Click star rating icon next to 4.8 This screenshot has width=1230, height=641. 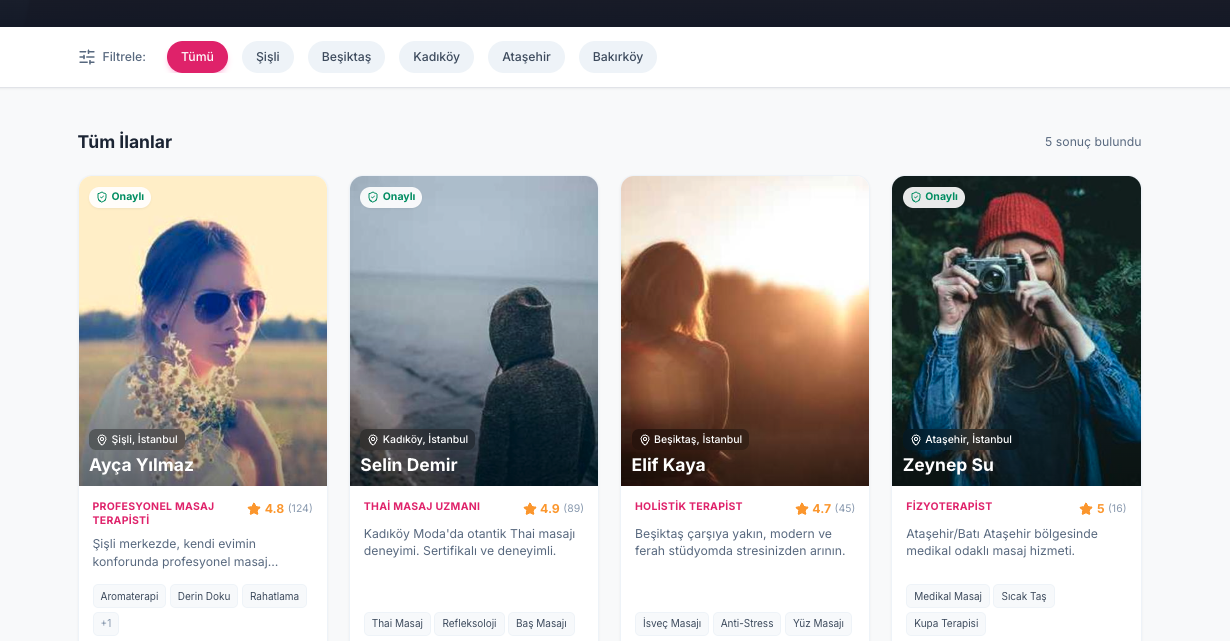[x=254, y=509]
